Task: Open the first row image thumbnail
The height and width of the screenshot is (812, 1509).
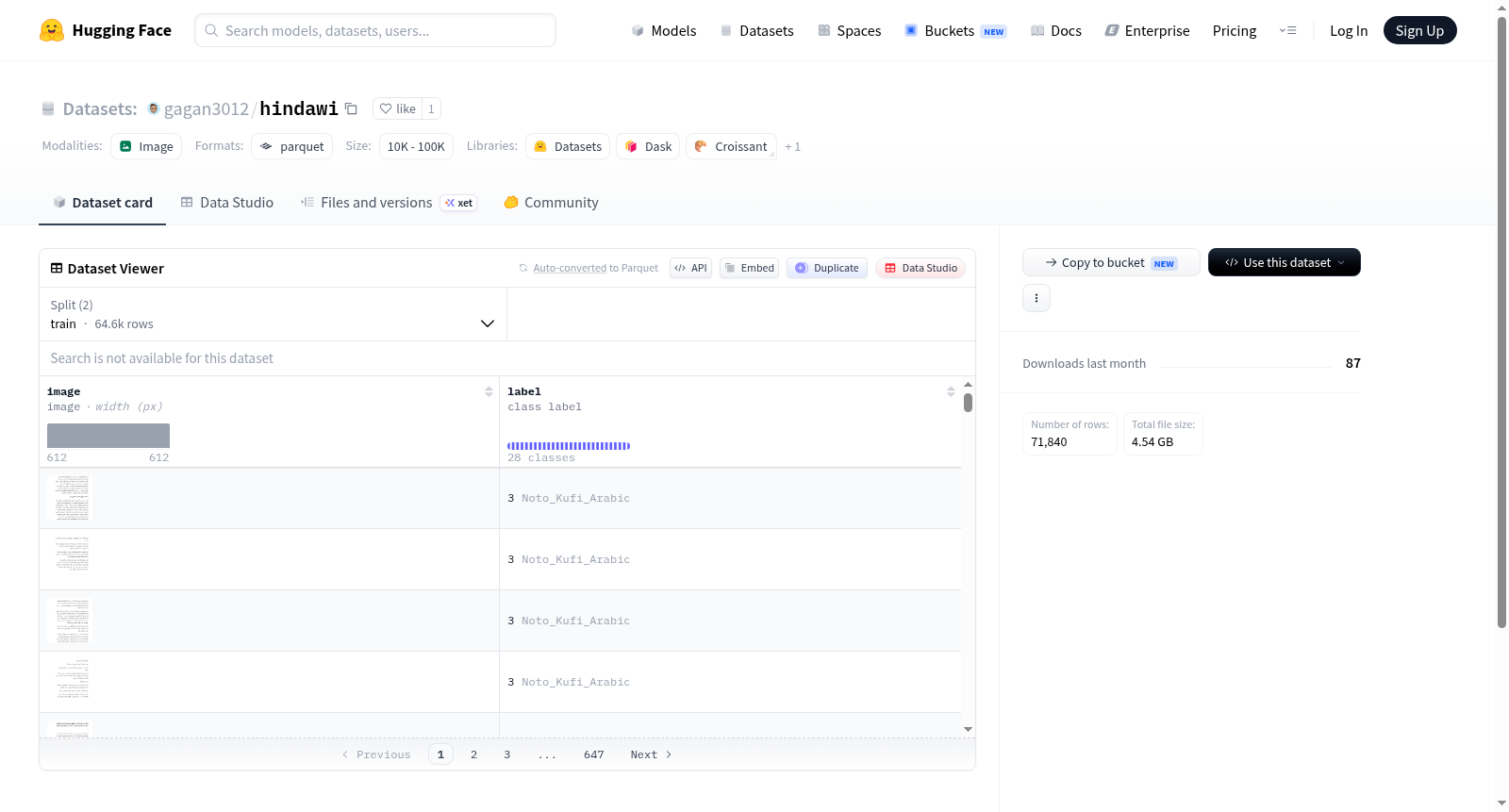Action: (x=72, y=498)
